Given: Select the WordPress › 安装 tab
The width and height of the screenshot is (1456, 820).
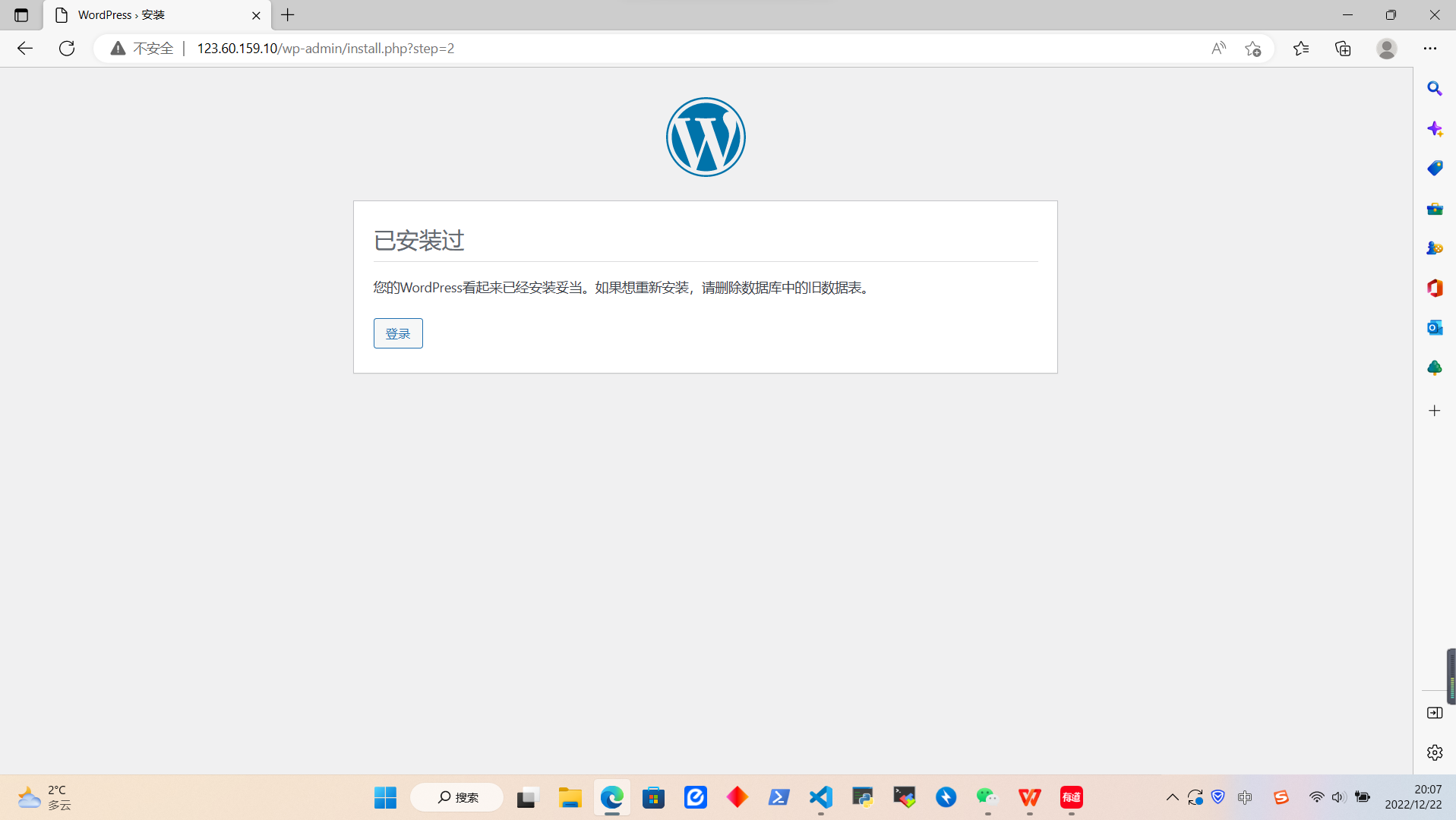Looking at the screenshot, I should pos(158,15).
